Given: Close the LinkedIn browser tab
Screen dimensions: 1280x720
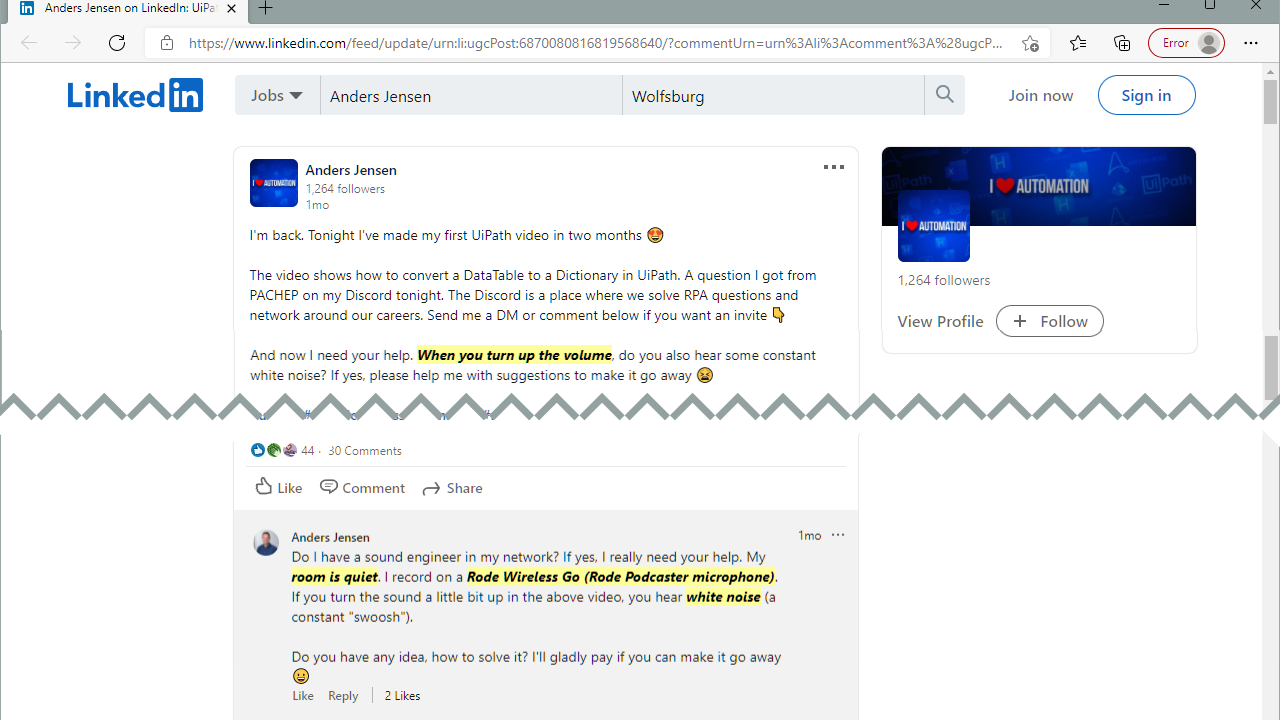Looking at the screenshot, I should (233, 8).
